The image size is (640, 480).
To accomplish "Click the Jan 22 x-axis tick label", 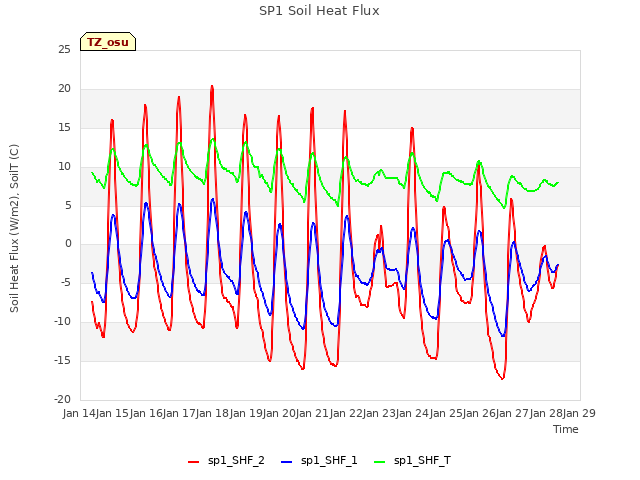I will pyautogui.click(x=346, y=413).
